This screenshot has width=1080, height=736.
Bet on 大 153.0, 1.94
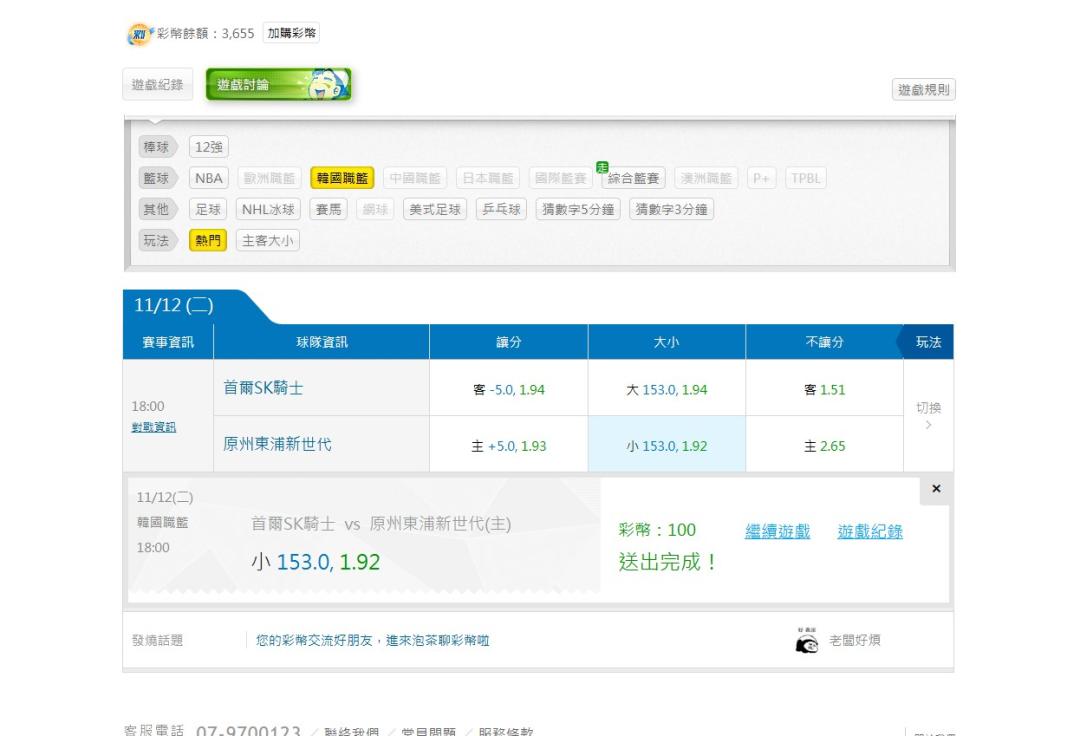click(x=667, y=390)
